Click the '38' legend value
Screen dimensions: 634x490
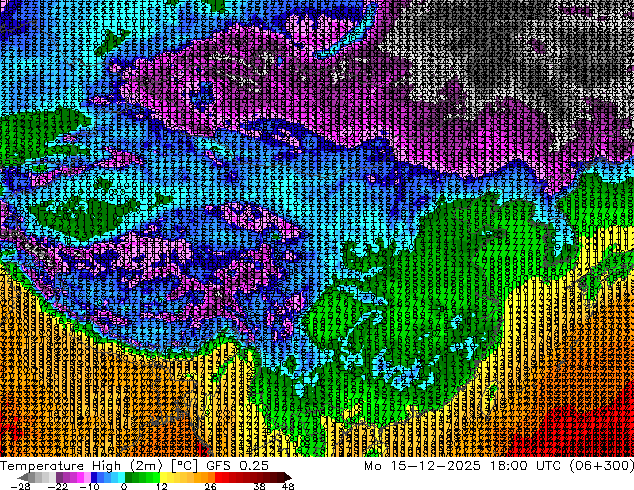(260, 486)
